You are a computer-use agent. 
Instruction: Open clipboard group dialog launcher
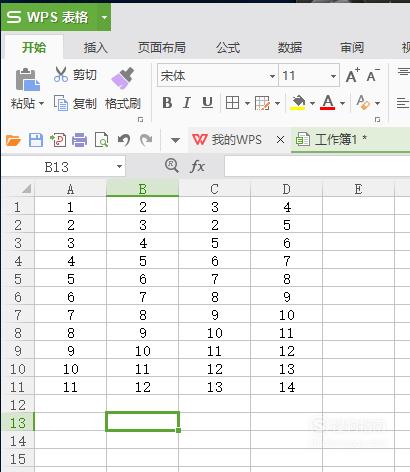(140, 119)
